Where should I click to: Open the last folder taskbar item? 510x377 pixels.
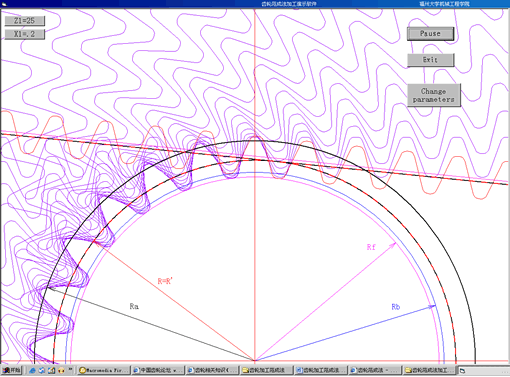tap(429, 370)
